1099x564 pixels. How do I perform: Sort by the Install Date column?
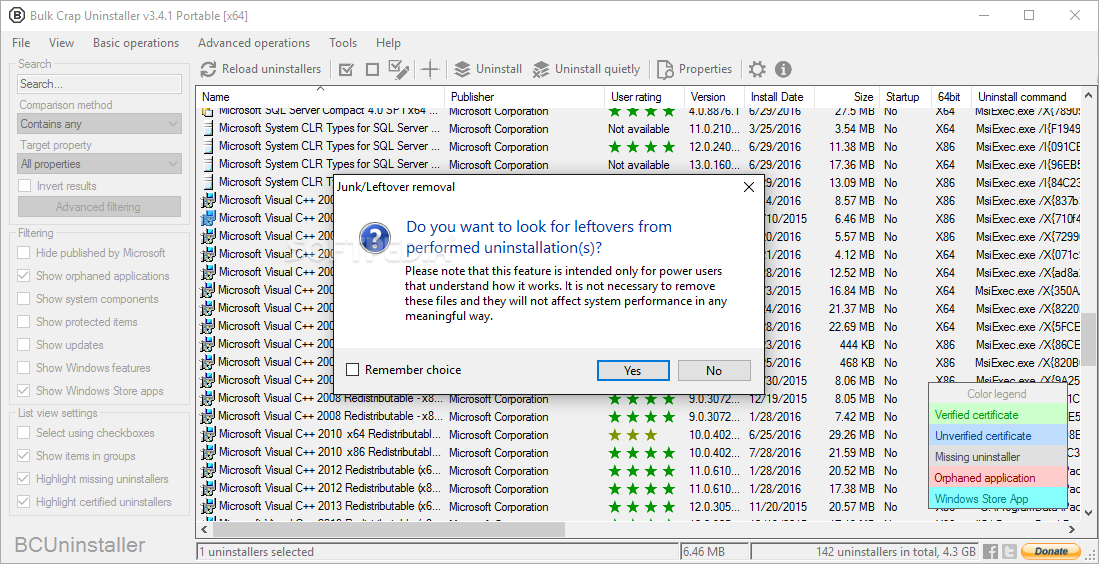(x=779, y=97)
